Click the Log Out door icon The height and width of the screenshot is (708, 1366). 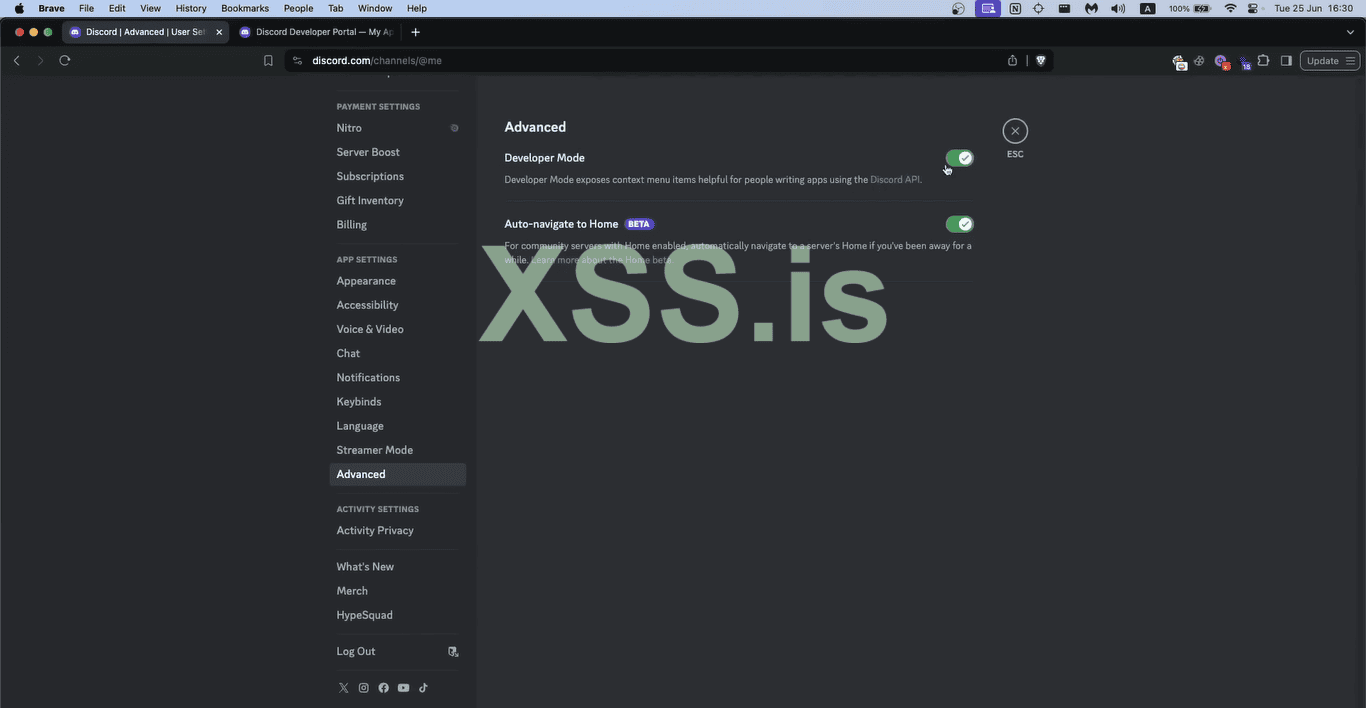(x=453, y=651)
